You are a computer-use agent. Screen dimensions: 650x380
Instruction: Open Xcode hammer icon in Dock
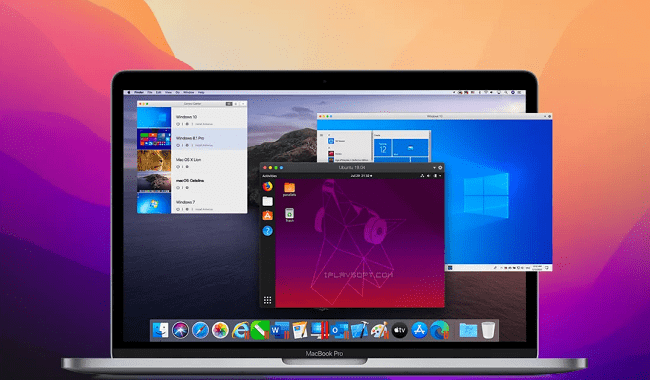pyautogui.click(x=359, y=330)
